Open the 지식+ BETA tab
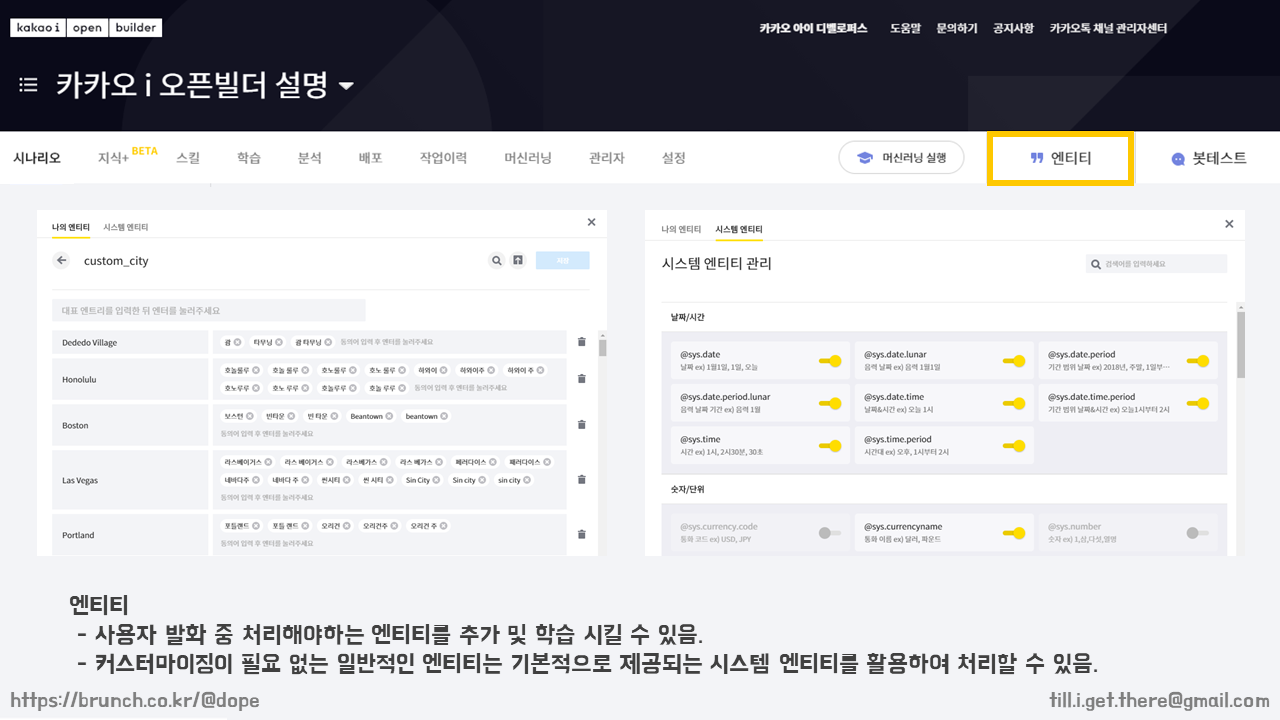 pos(128,156)
